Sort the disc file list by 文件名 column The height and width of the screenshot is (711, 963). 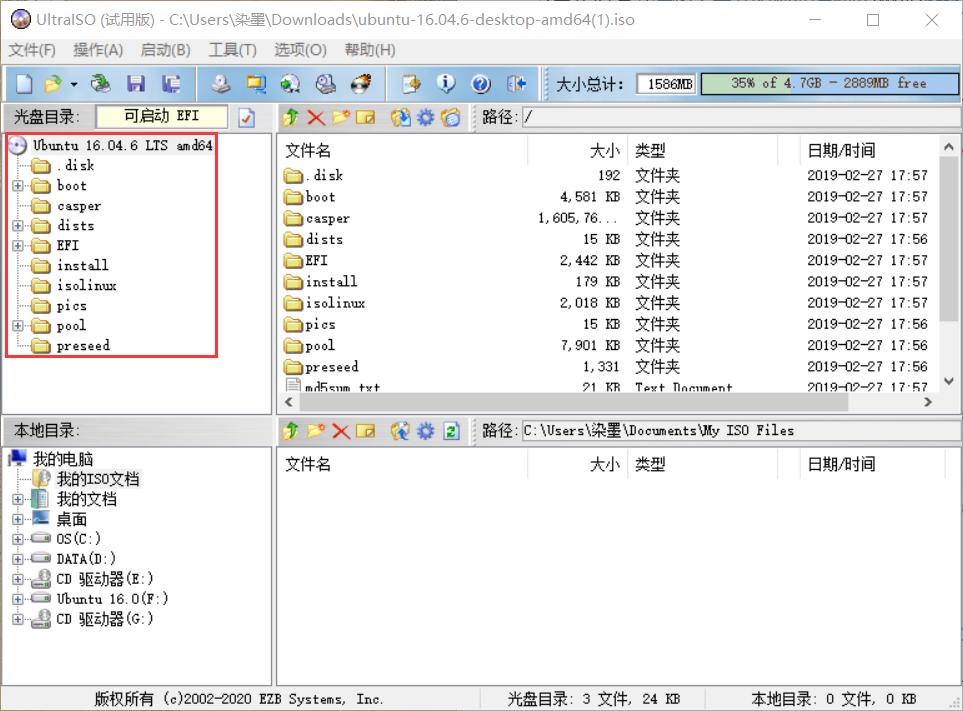click(x=404, y=150)
